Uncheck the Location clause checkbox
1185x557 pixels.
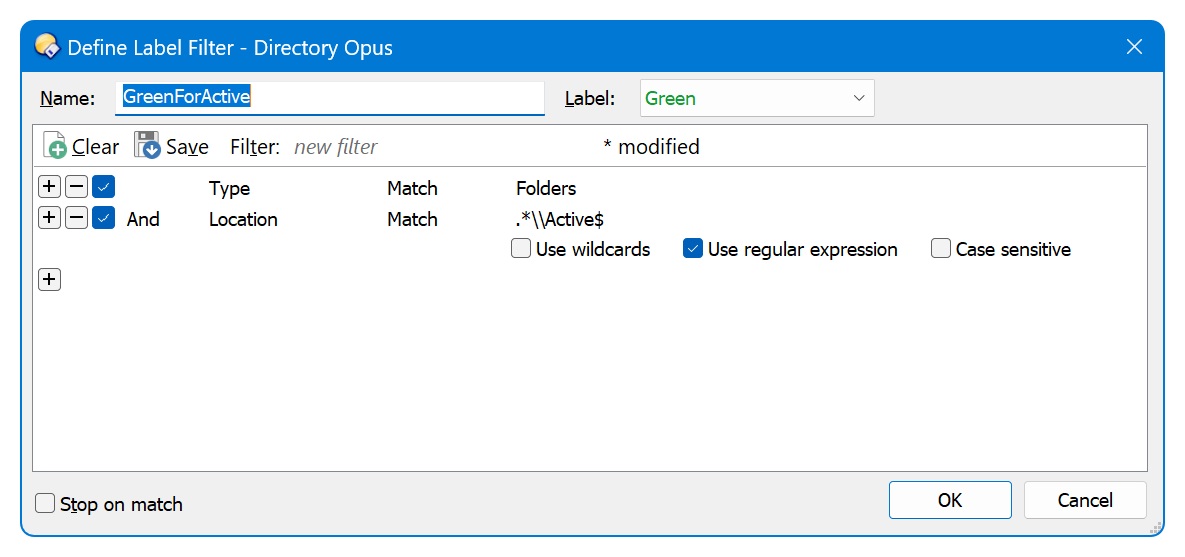click(104, 218)
